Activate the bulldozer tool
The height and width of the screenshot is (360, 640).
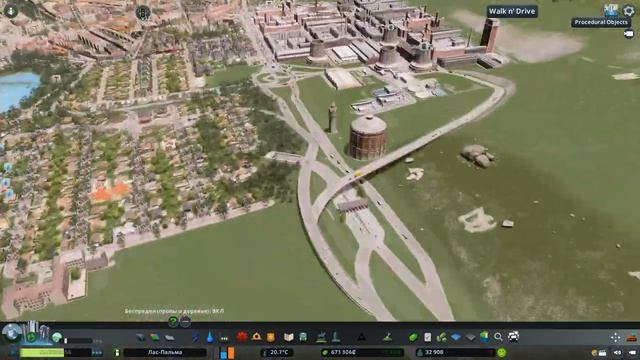[632, 338]
